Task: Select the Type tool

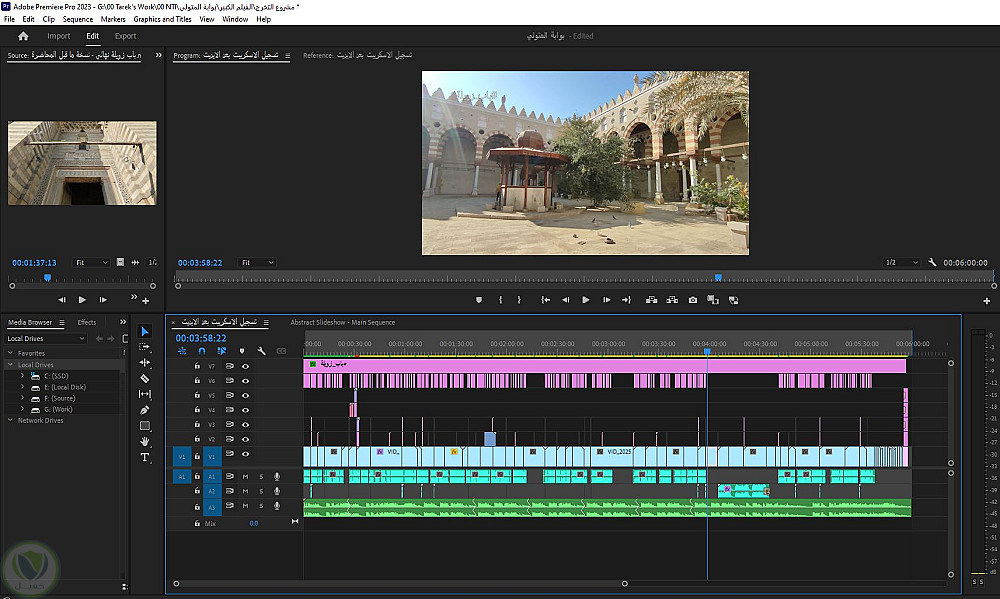Action: (x=145, y=457)
